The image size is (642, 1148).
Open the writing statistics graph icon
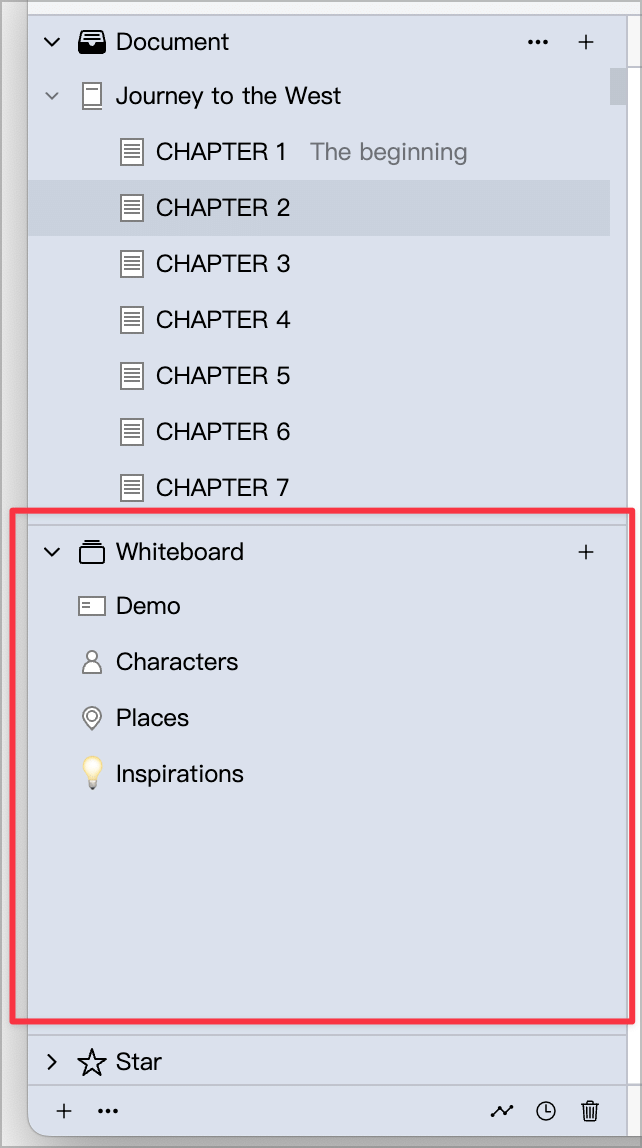[x=502, y=1111]
